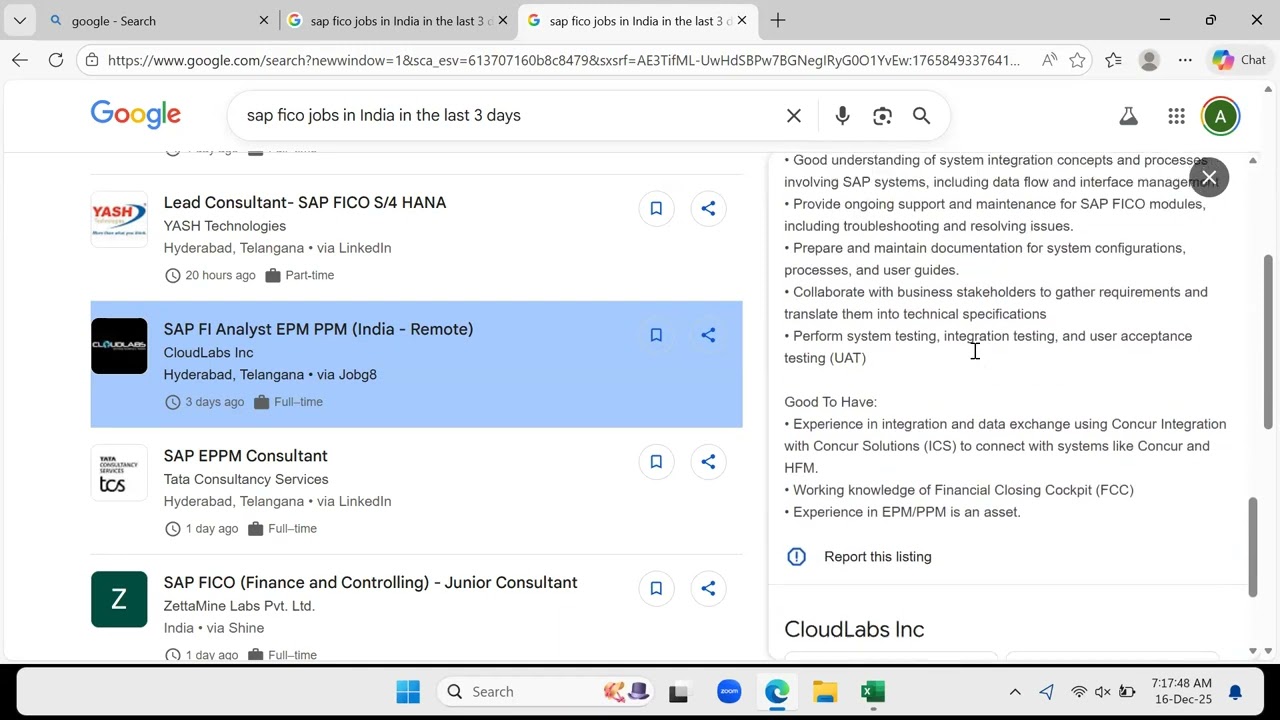Open Google Search Labs flask icon

point(1129,117)
